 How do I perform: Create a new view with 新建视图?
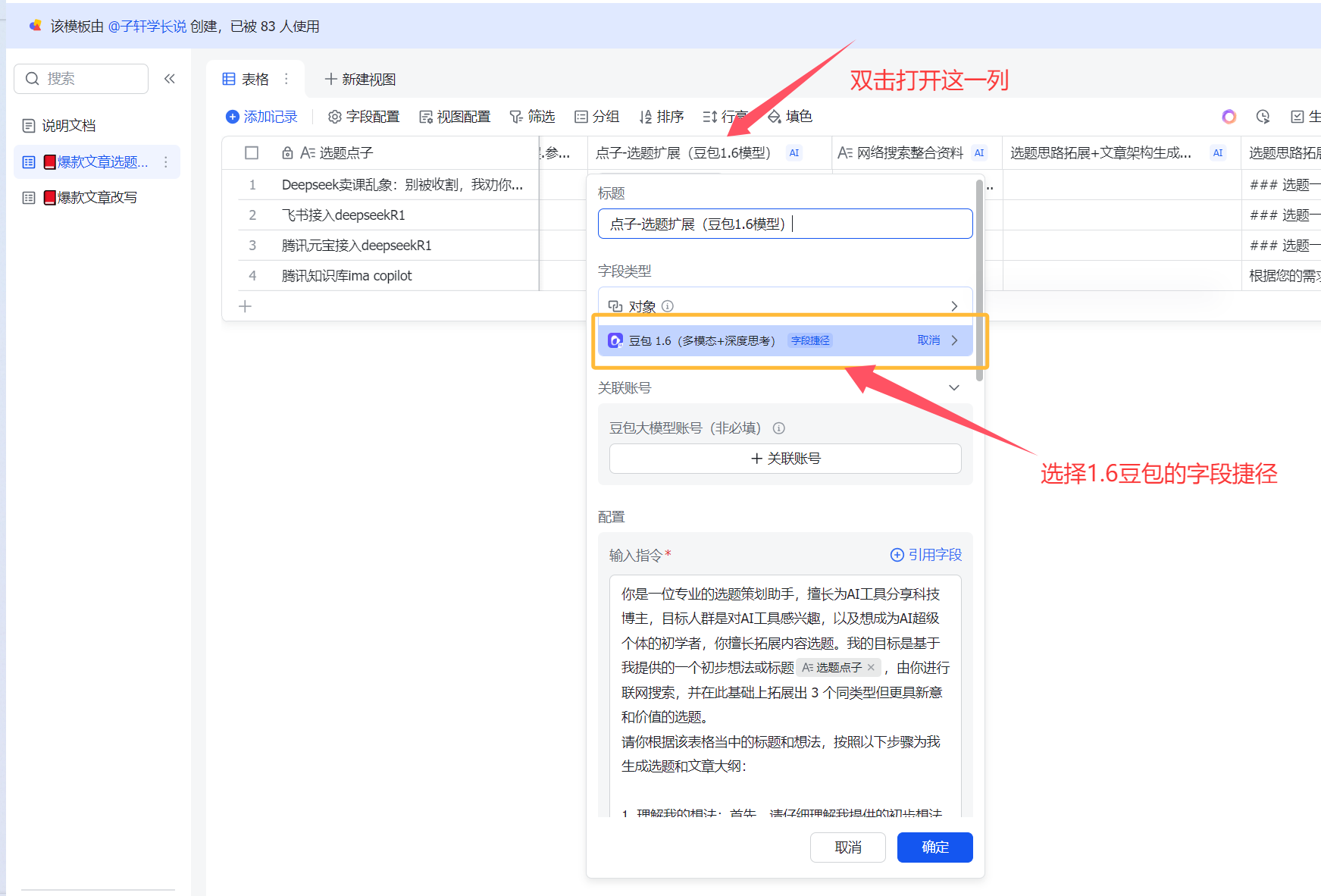pos(360,79)
